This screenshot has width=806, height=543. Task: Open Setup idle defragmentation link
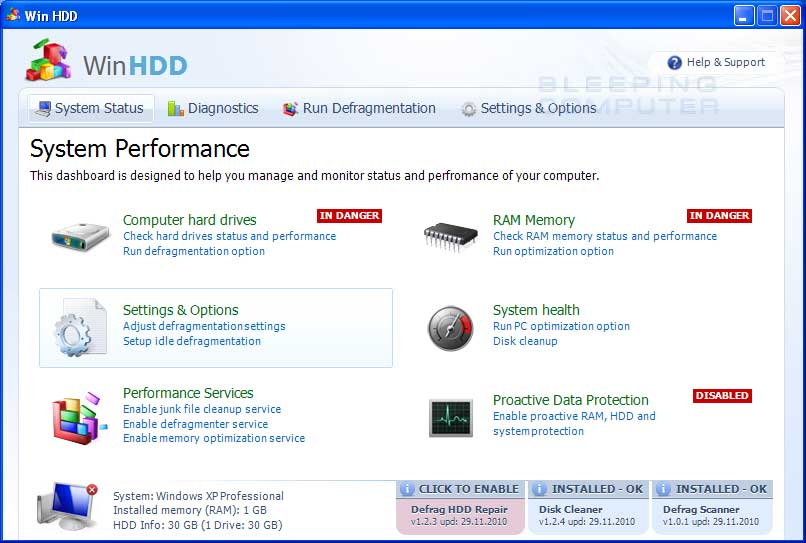191,341
